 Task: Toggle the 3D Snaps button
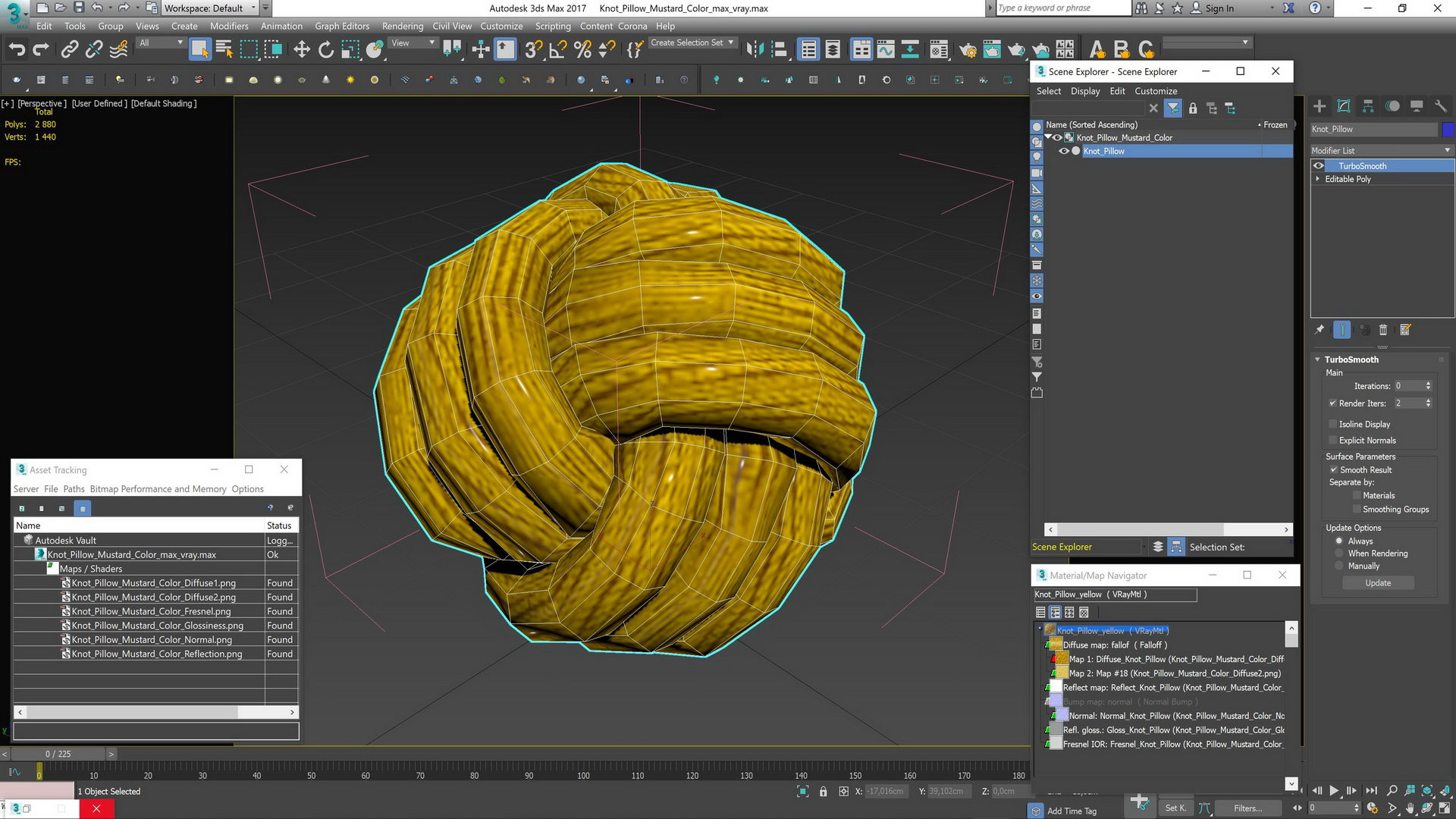point(534,50)
